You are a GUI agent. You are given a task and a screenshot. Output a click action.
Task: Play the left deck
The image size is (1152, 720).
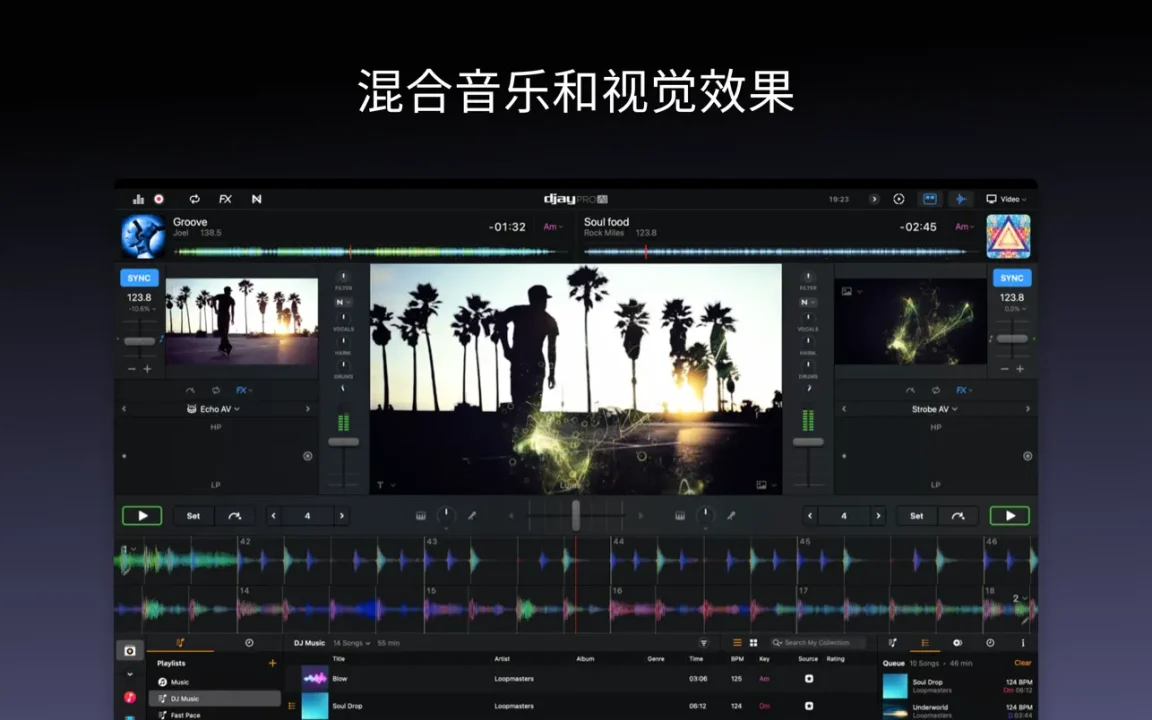(x=143, y=516)
